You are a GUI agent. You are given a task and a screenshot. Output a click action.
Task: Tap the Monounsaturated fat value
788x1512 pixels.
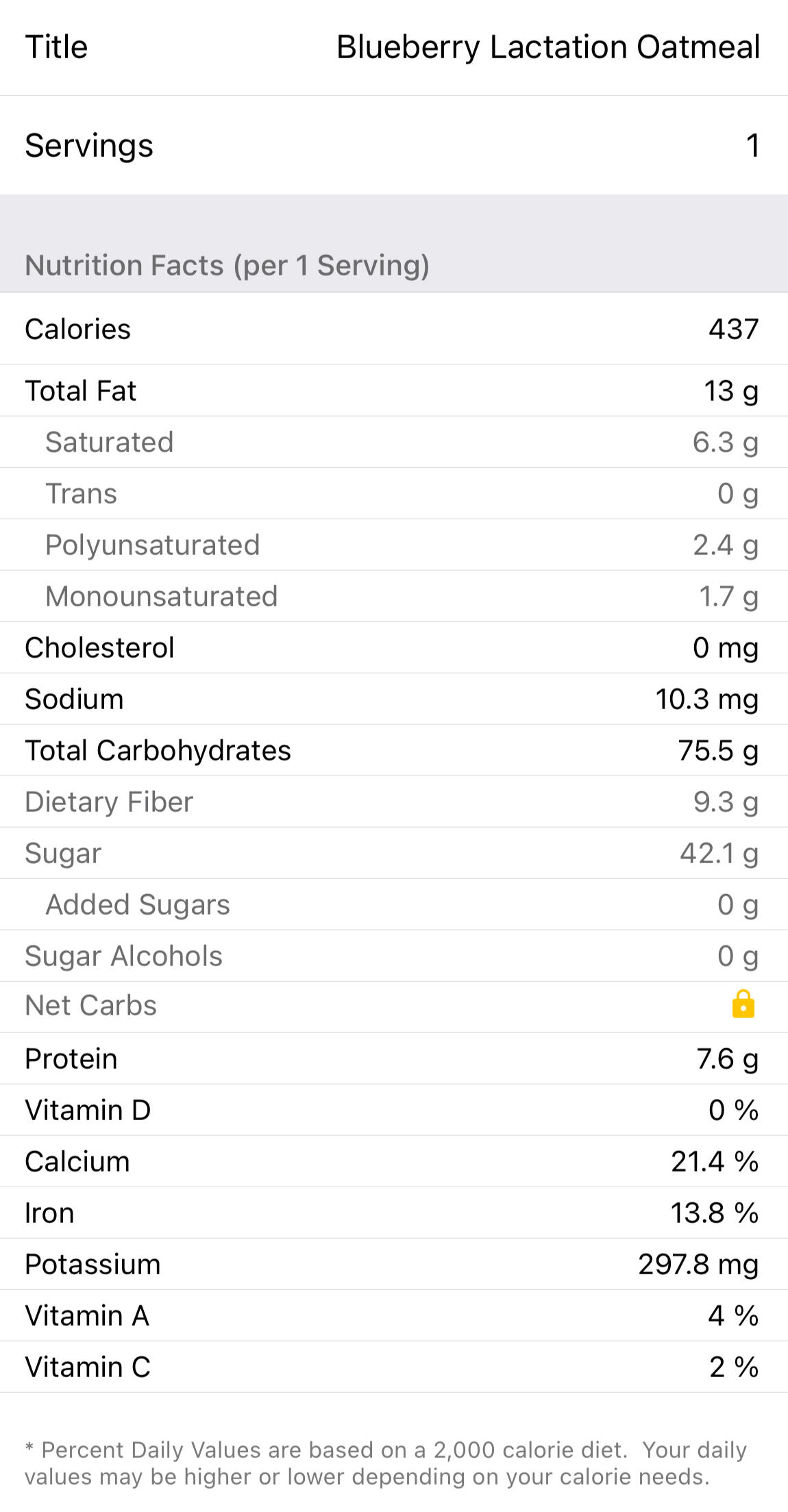tap(728, 597)
